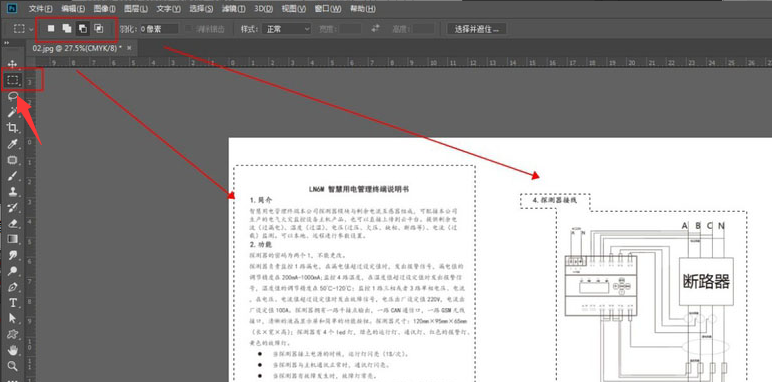Click the swap width and height icon
Image resolution: width=772 pixels, height=382 pixels.
tap(376, 29)
